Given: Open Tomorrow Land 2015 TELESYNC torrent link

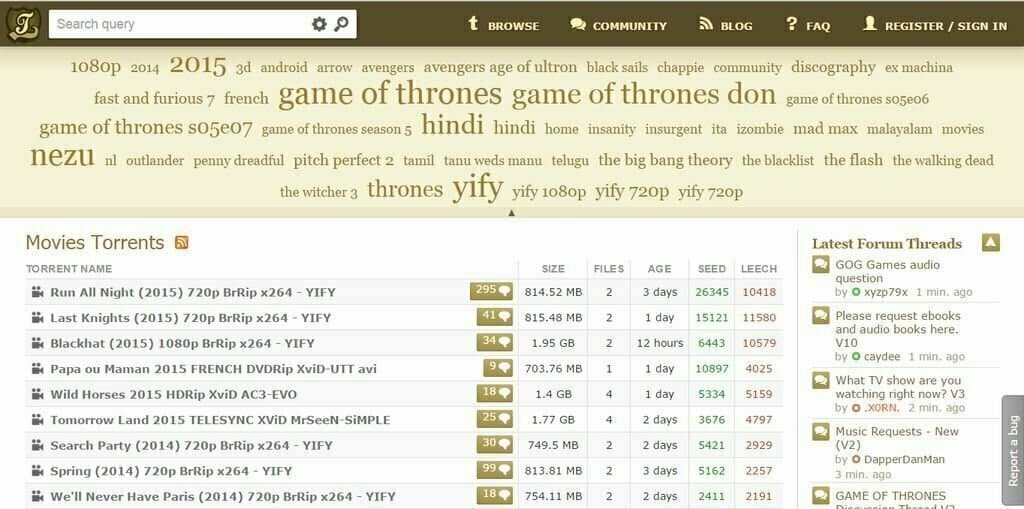Looking at the screenshot, I should coord(220,419).
